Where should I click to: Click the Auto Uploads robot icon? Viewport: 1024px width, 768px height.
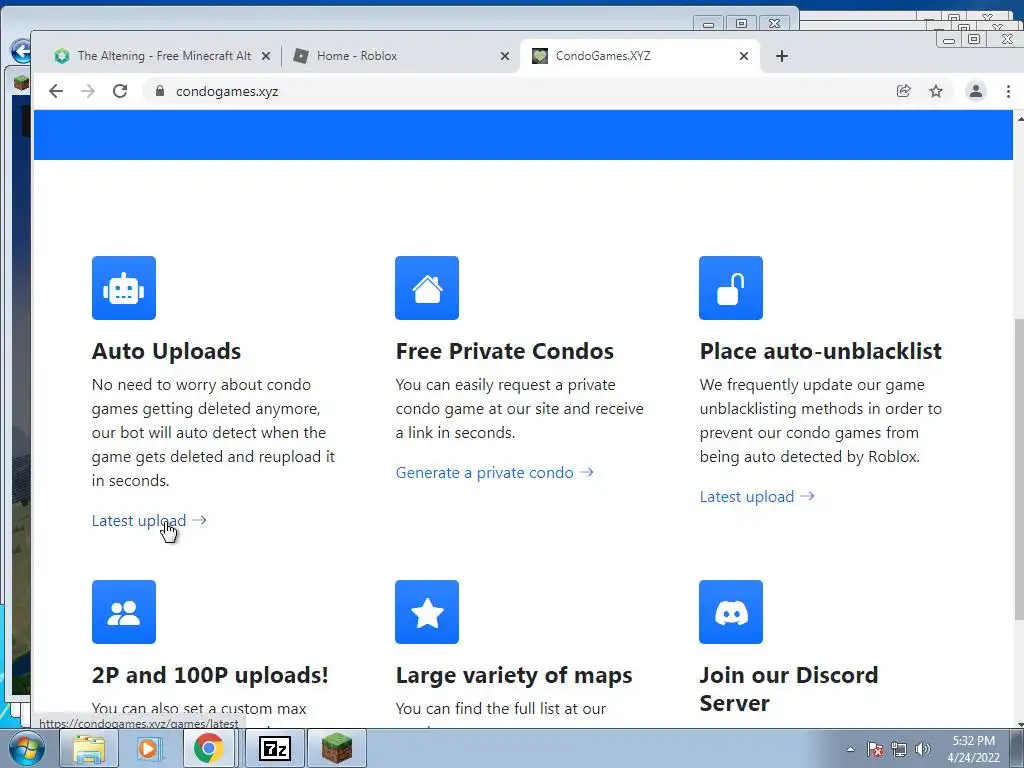coord(123,288)
